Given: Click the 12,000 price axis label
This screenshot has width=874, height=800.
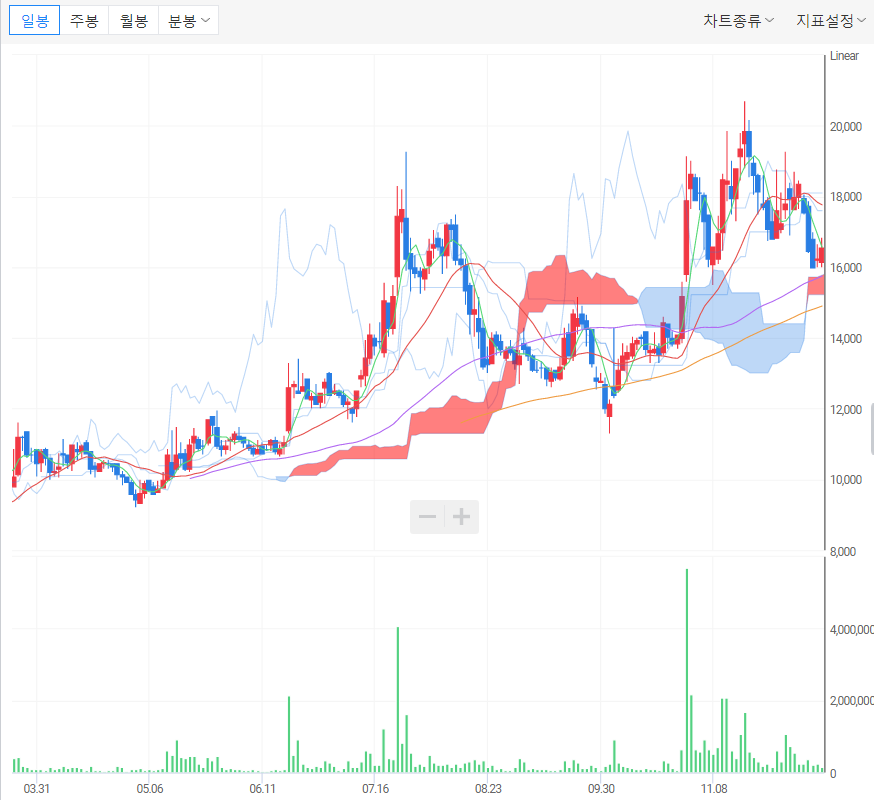Looking at the screenshot, I should (846, 409).
